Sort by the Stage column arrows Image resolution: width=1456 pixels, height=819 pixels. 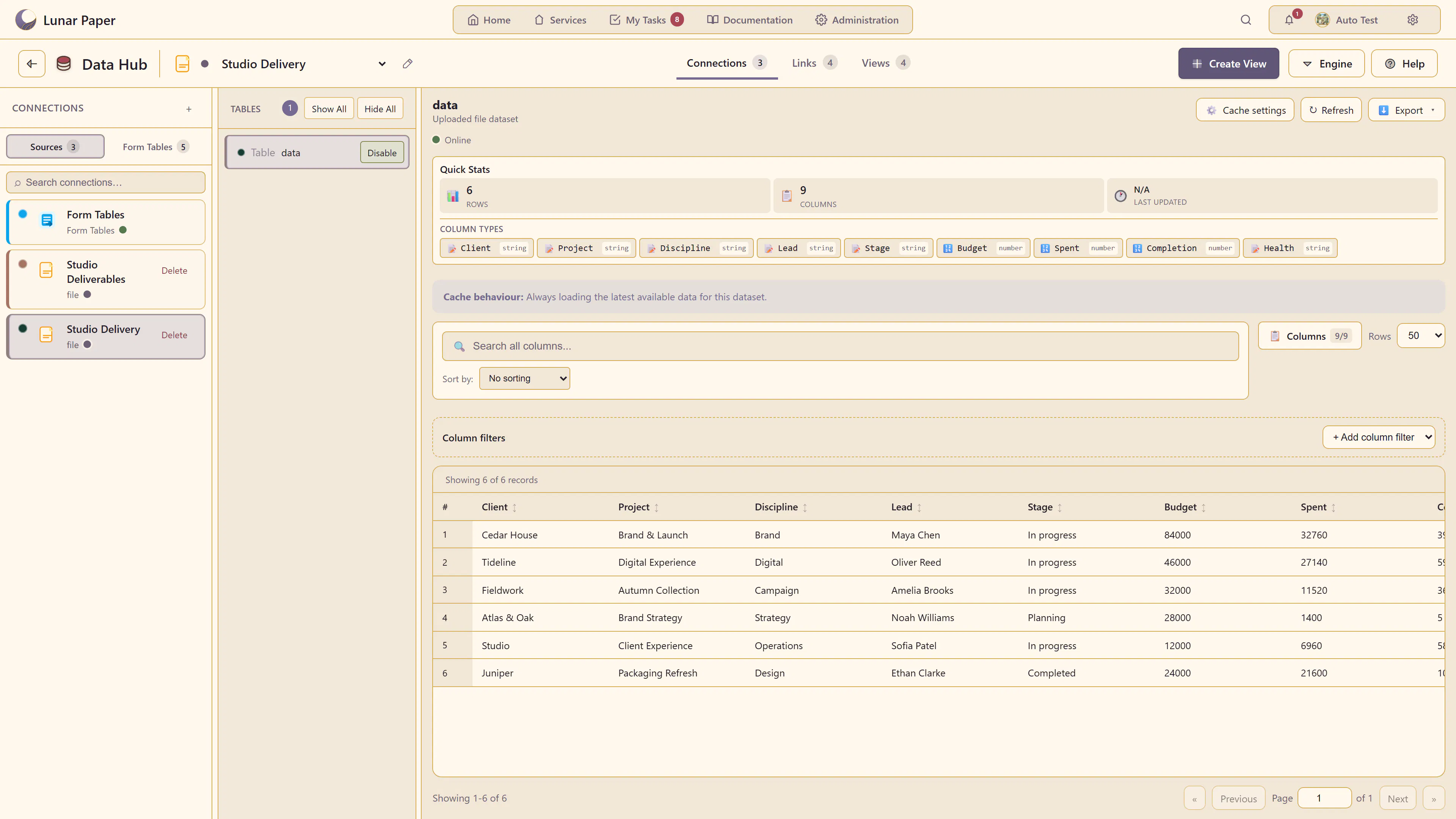pyautogui.click(x=1059, y=508)
